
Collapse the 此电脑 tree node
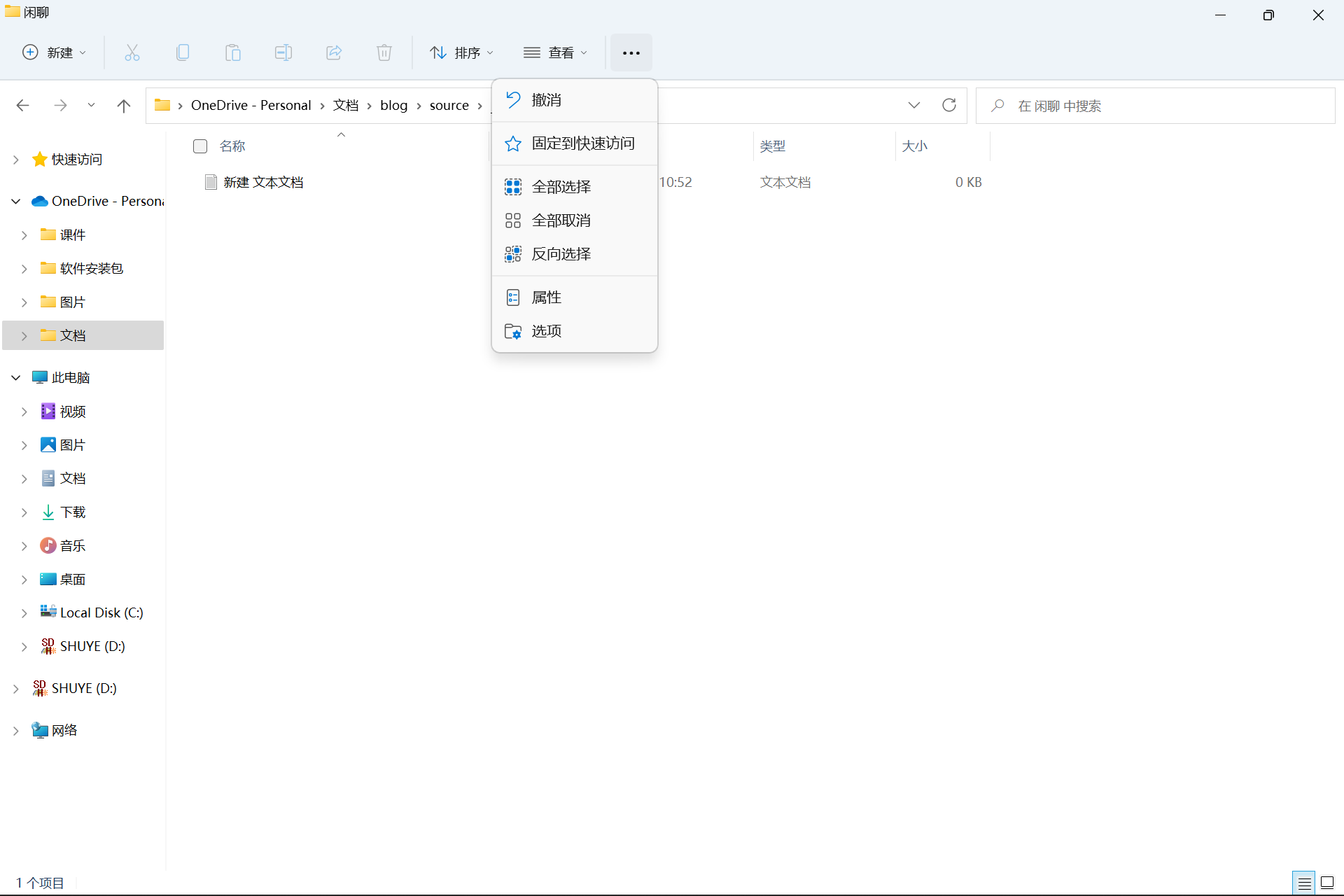pos(16,377)
